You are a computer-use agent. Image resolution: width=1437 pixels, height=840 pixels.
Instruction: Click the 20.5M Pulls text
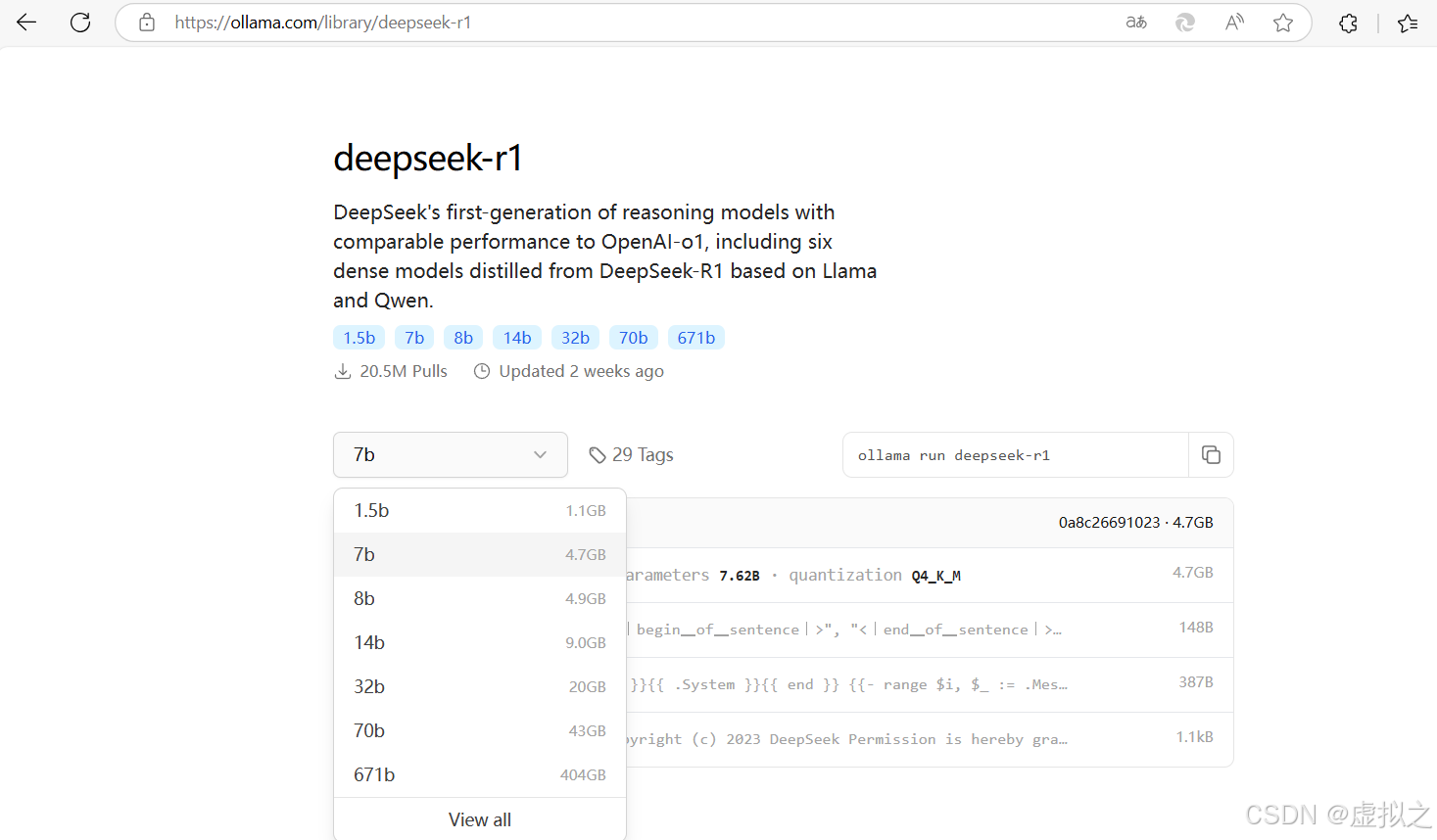404,371
